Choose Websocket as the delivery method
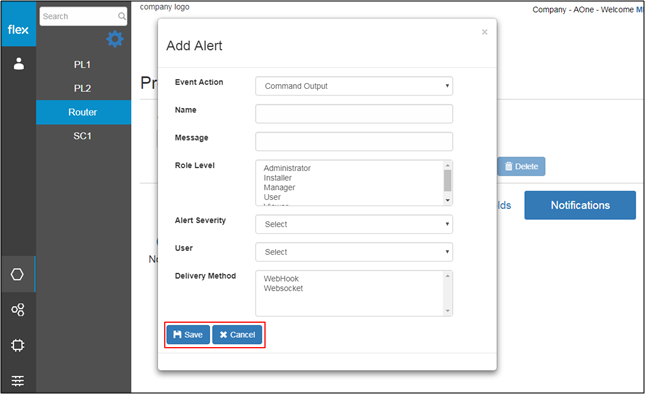The width and height of the screenshot is (645, 394). 283,288
